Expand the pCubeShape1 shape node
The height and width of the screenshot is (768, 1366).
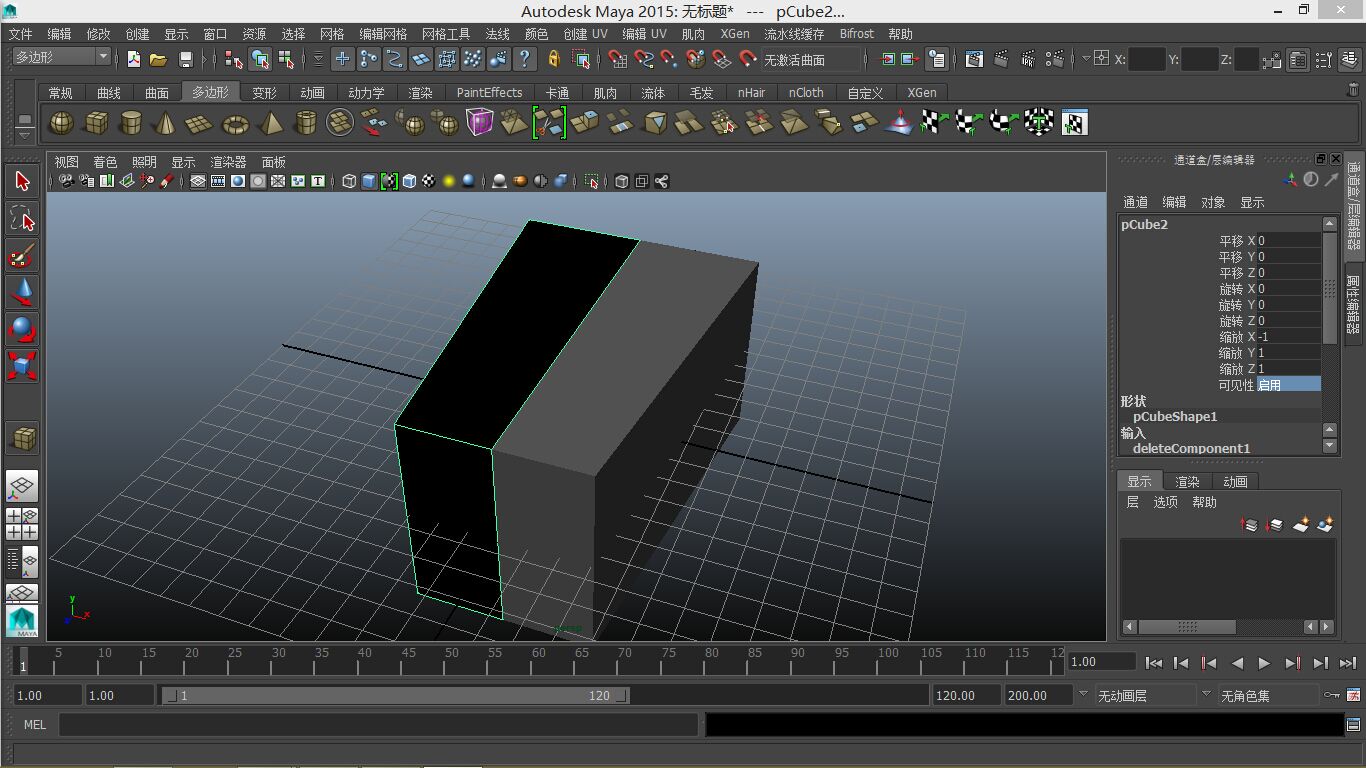(x=1174, y=416)
